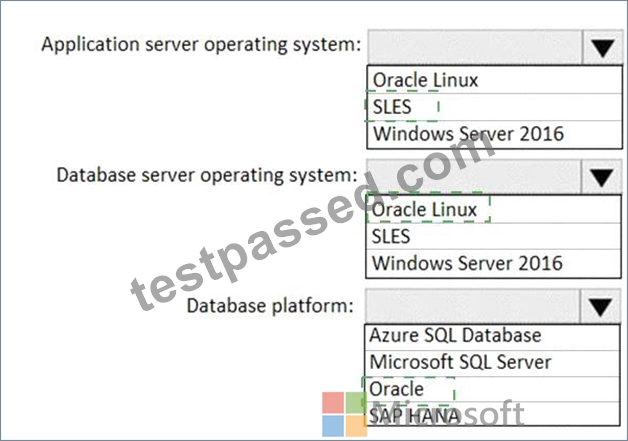Select Azure SQL Database as platform
This screenshot has width=628, height=441.
pos(492,337)
